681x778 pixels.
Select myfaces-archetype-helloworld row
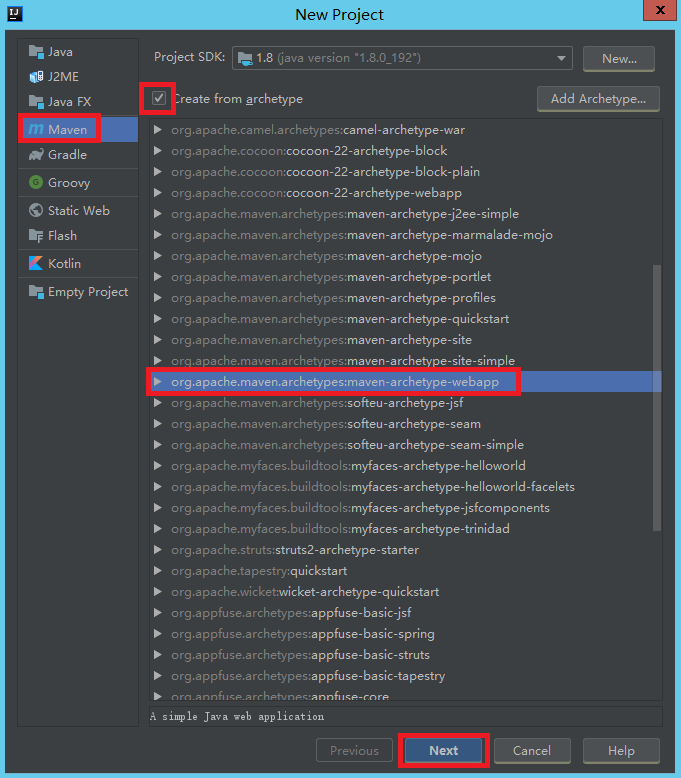pyautogui.click(x=406, y=466)
